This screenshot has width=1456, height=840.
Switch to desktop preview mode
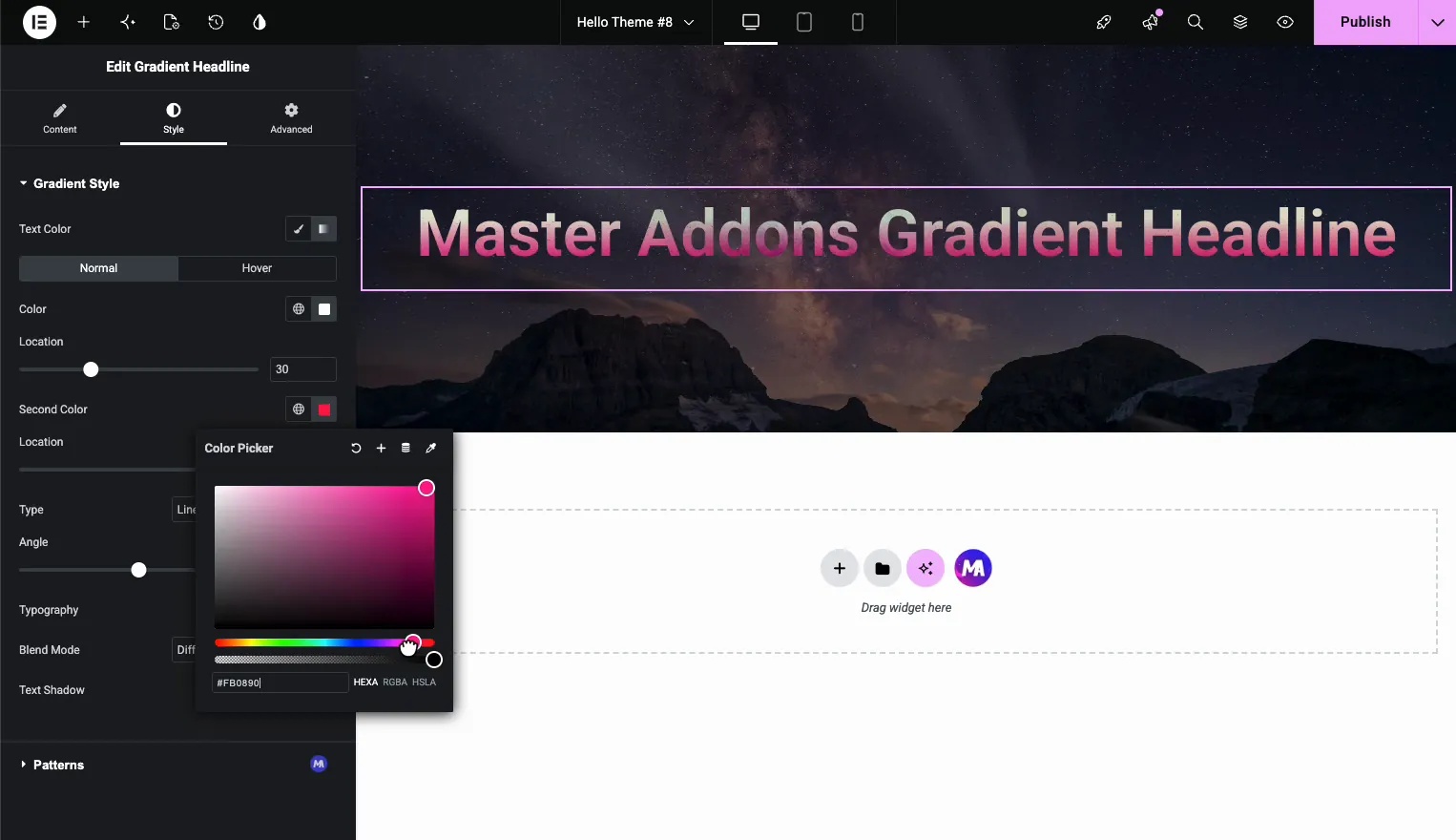751,22
